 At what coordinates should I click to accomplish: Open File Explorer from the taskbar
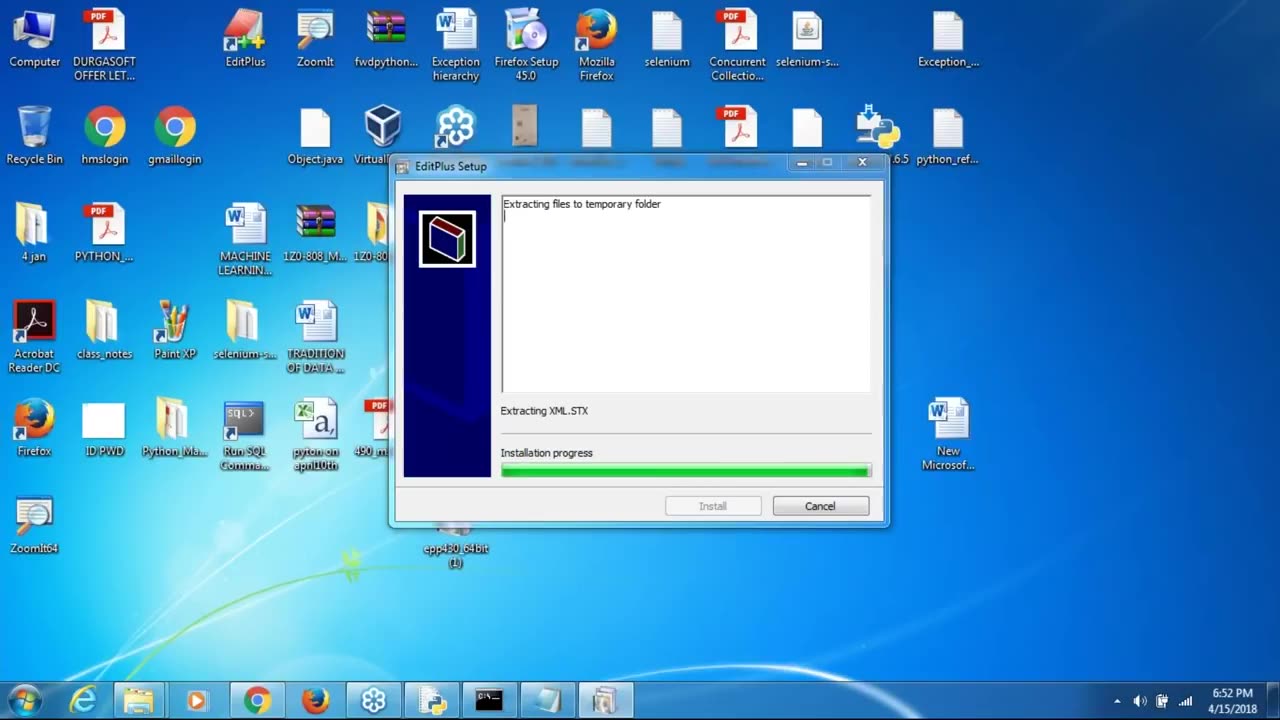[x=138, y=701]
